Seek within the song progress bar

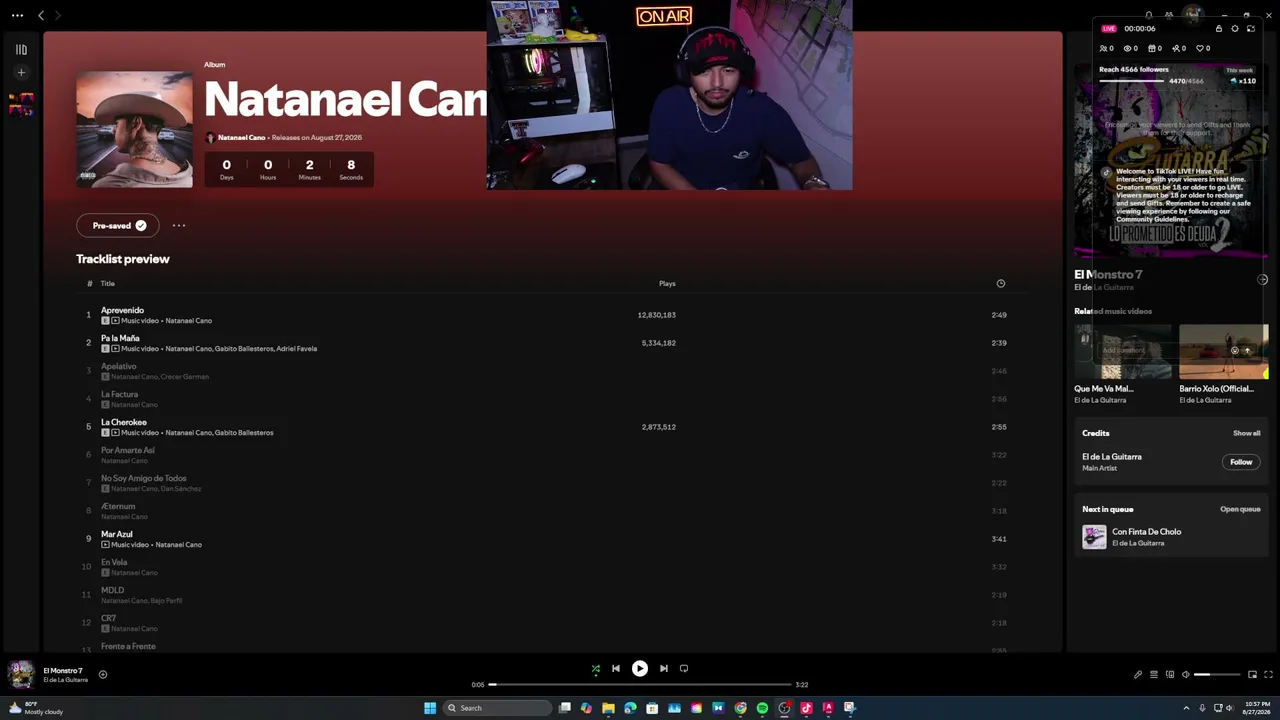tap(640, 685)
